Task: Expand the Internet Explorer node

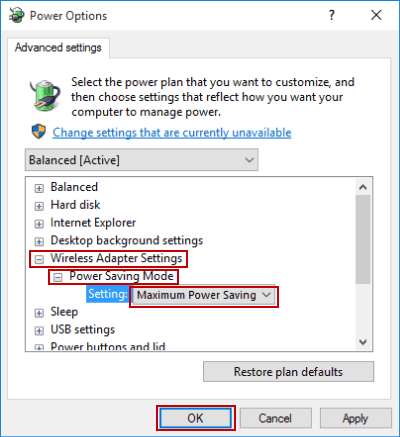Action: [39, 224]
